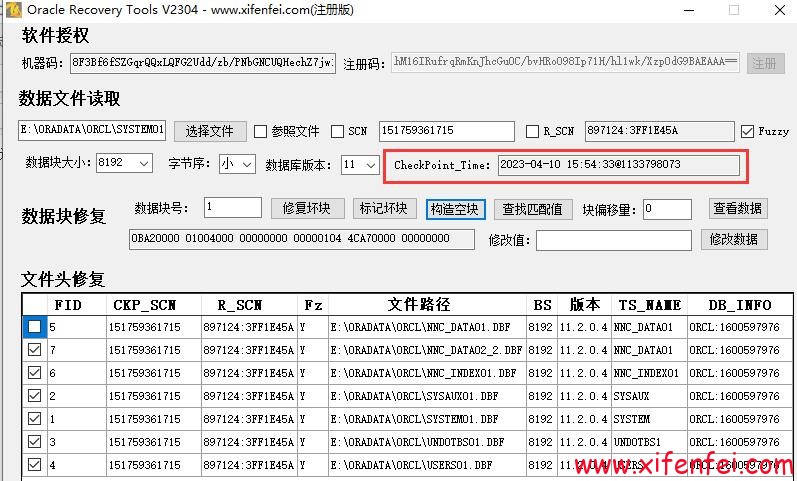Uncheck the row checkbox for FID 6
This screenshot has width=797, height=481.
35,373
